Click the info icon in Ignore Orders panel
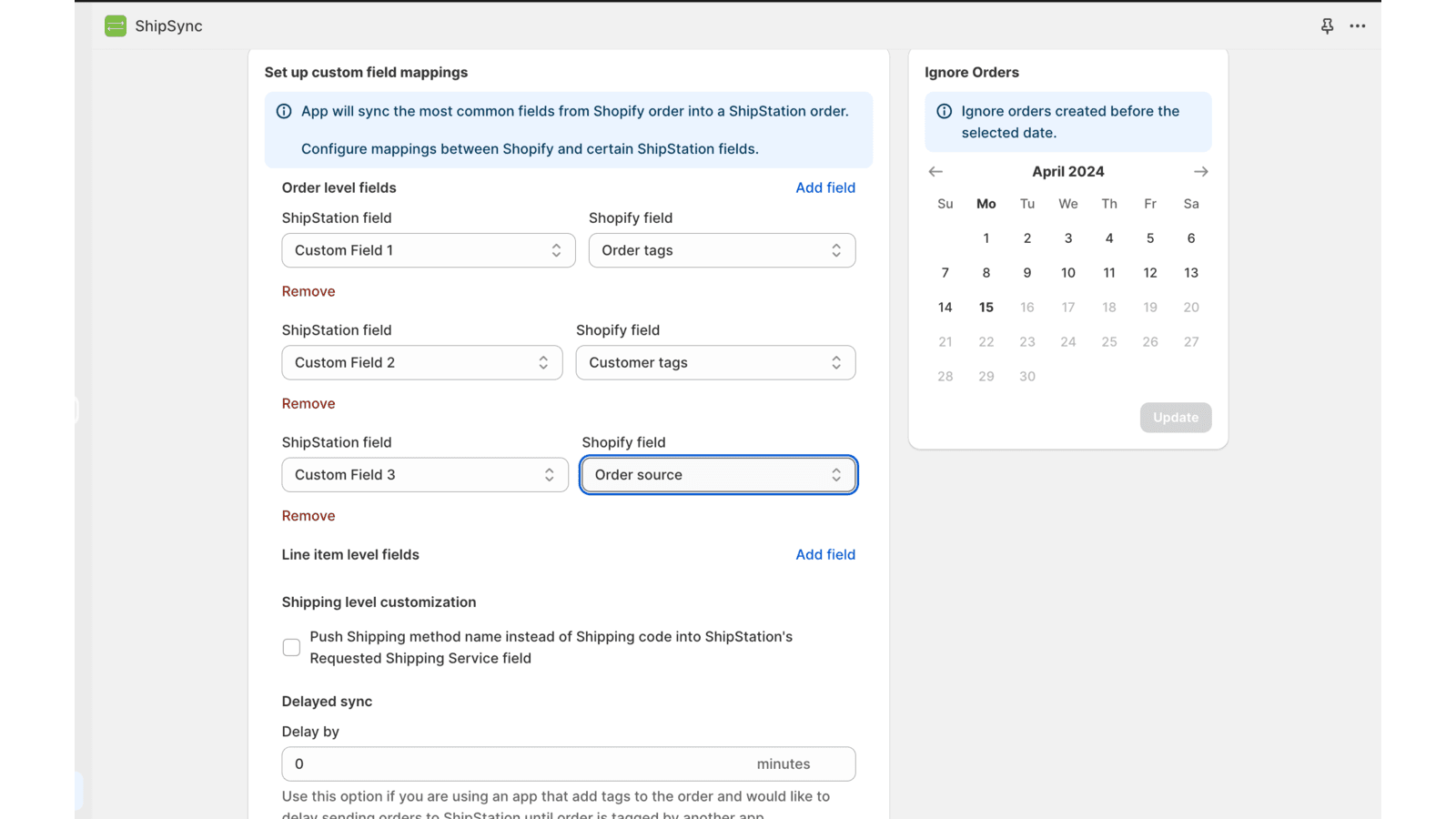Viewport: 1456px width, 819px height. [x=944, y=110]
